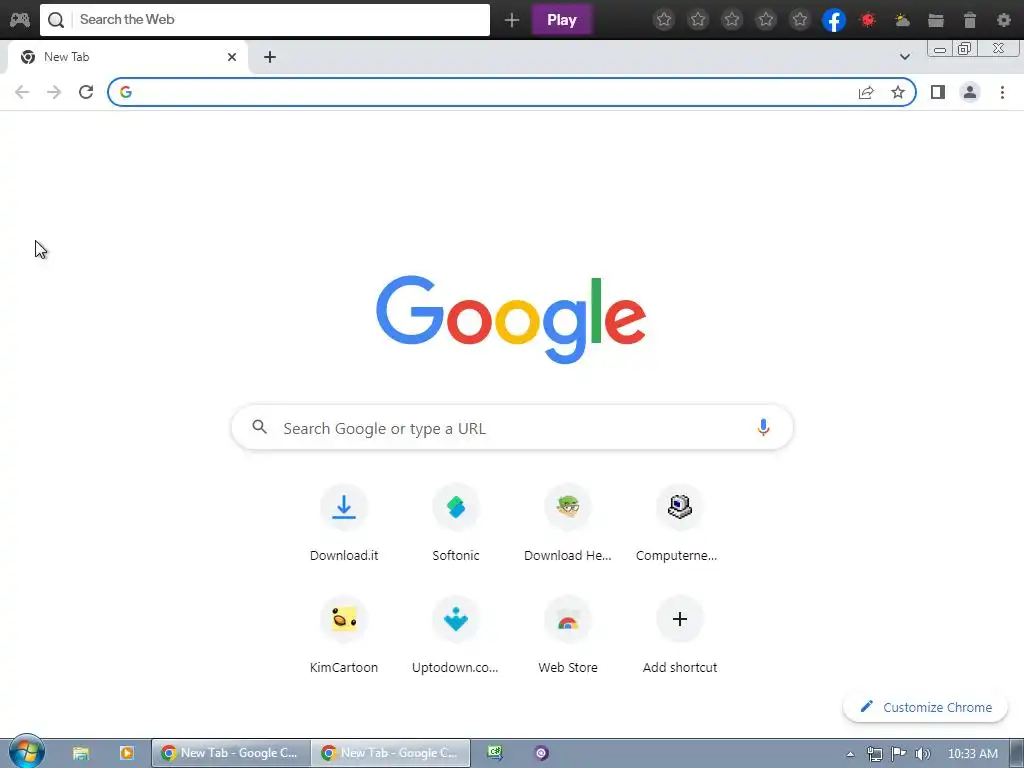Open the Softonic shortcut
1024x768 pixels.
[456, 523]
